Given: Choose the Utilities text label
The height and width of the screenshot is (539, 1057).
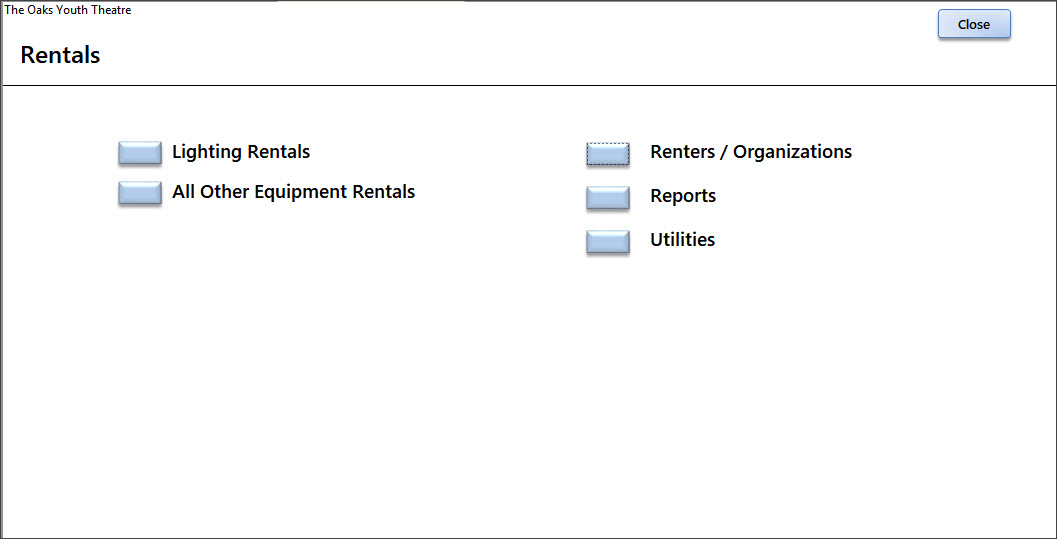Looking at the screenshot, I should (x=682, y=239).
